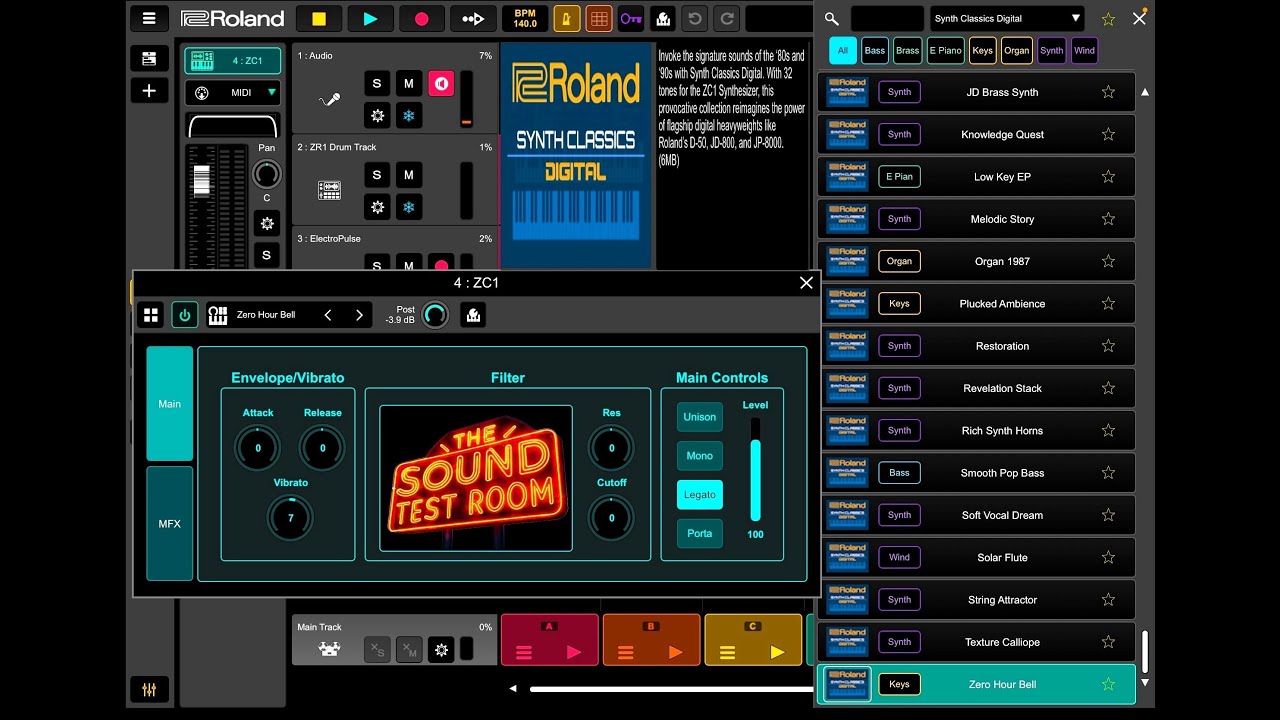
Task: Start recording with the record button
Action: point(422,18)
